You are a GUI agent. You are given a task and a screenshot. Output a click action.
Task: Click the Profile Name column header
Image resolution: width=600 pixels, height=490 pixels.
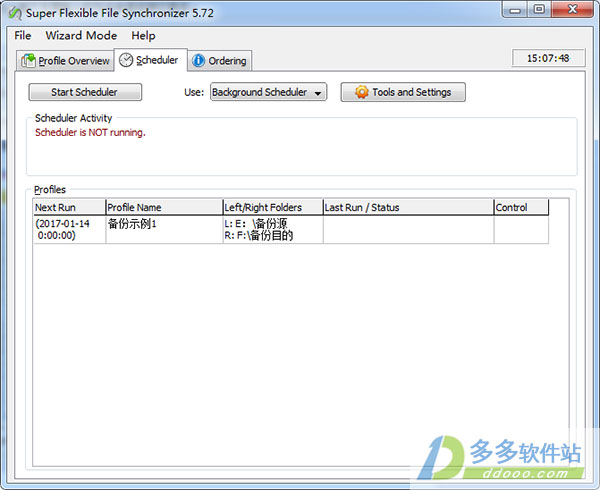coord(164,207)
